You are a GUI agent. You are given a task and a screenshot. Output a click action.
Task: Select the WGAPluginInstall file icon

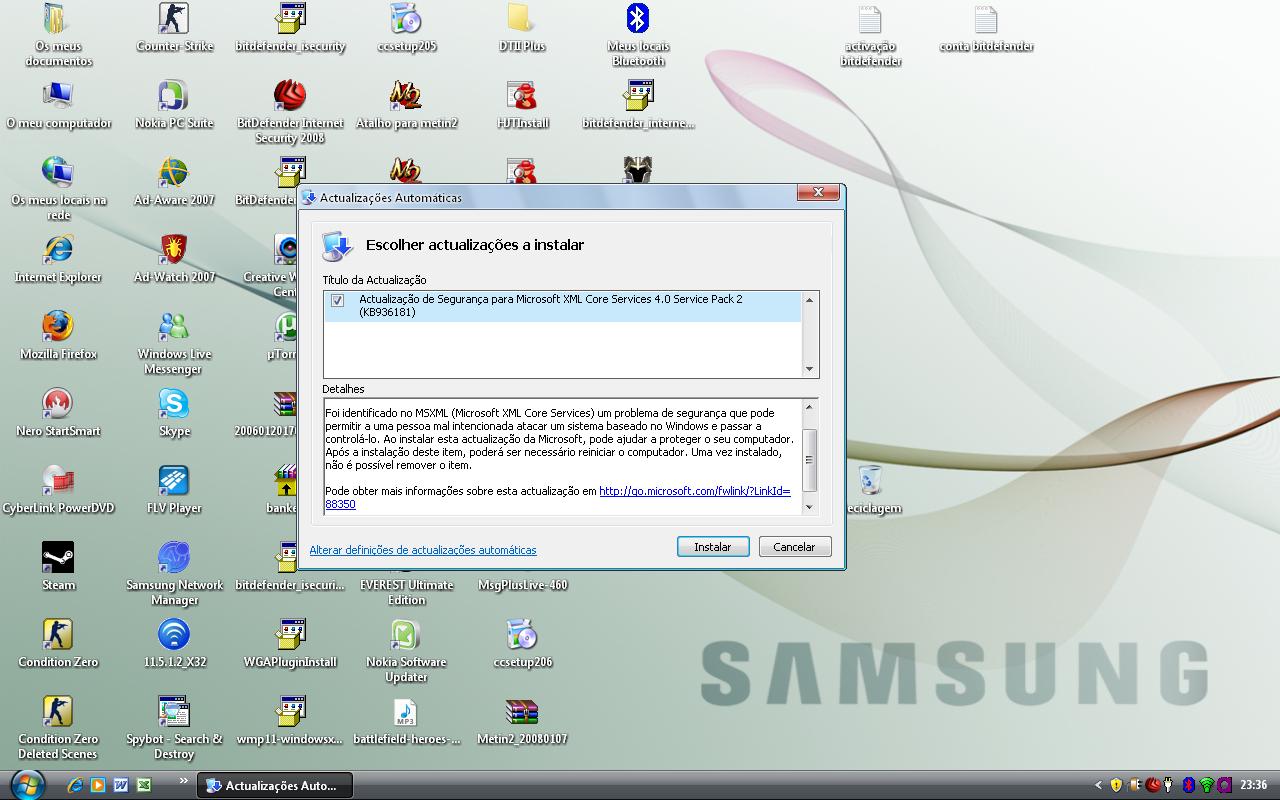click(x=290, y=643)
